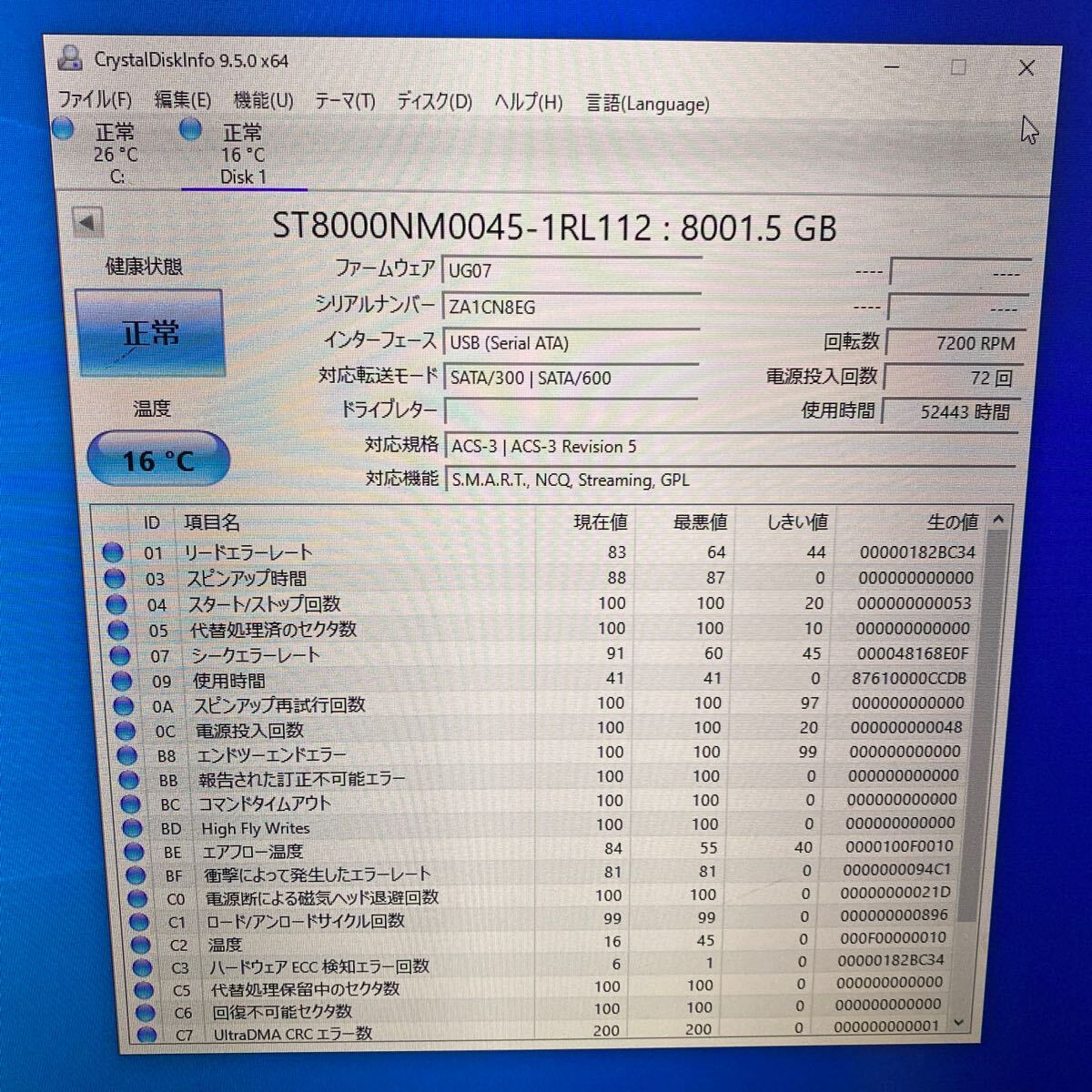Click status orb for 報告された訂正不可能エラー row

click(129, 780)
